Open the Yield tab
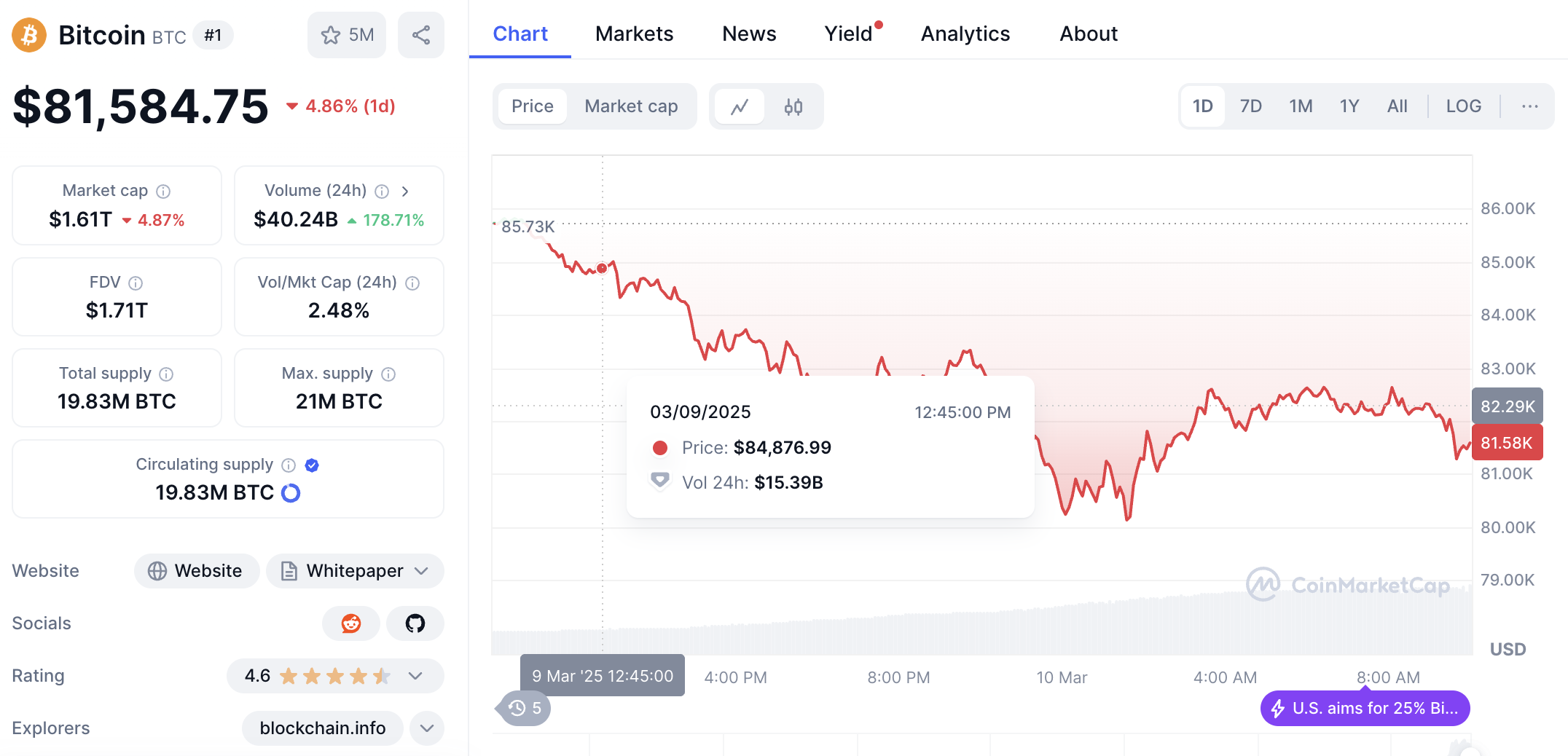This screenshot has width=1568, height=756. [850, 34]
